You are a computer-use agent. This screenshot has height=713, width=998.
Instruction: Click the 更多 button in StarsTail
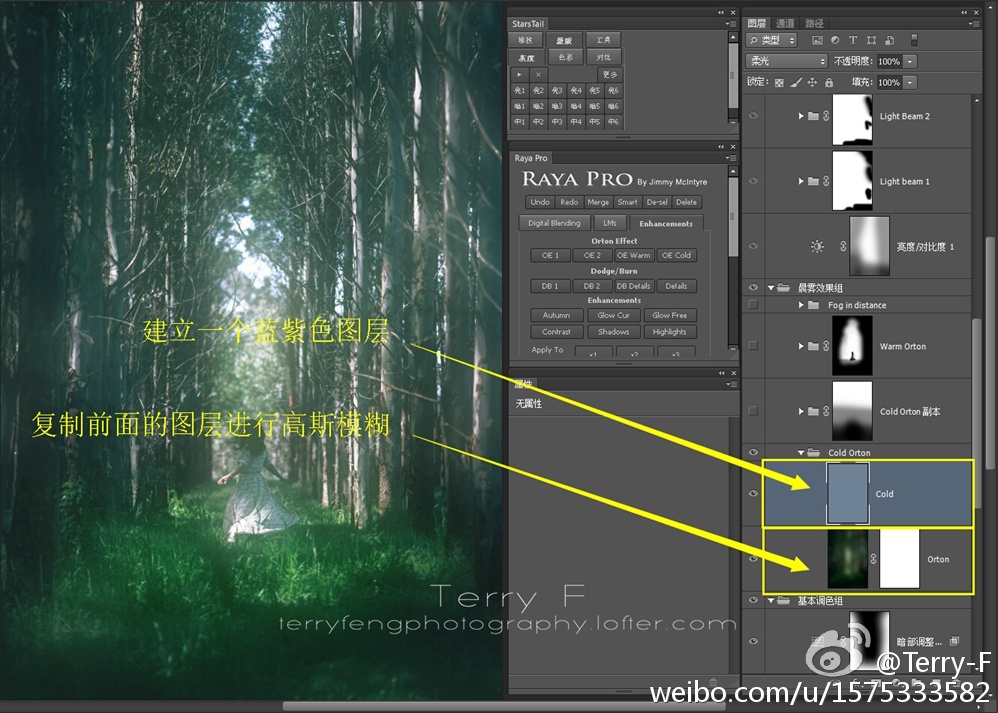pos(610,74)
